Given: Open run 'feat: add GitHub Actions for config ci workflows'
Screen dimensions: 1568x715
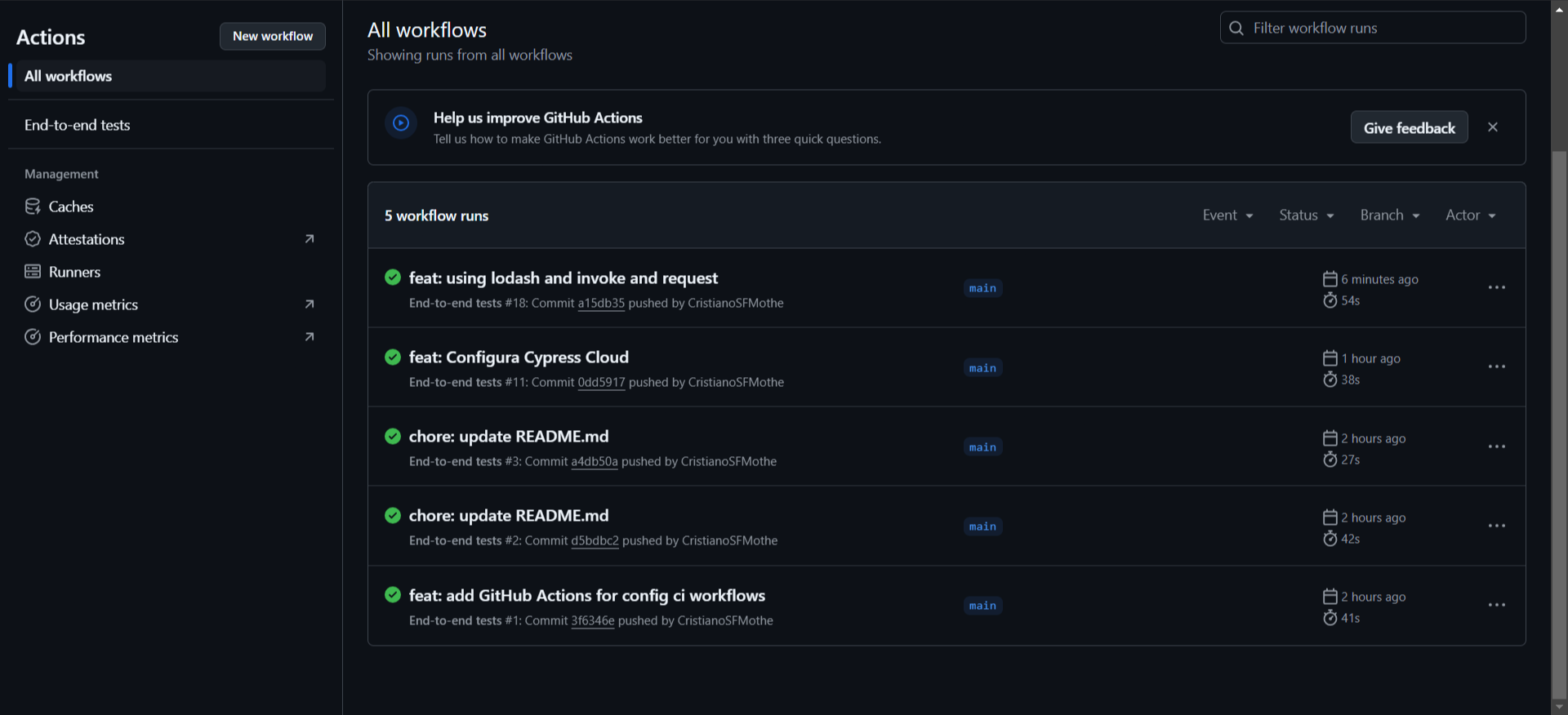Looking at the screenshot, I should coord(587,595).
